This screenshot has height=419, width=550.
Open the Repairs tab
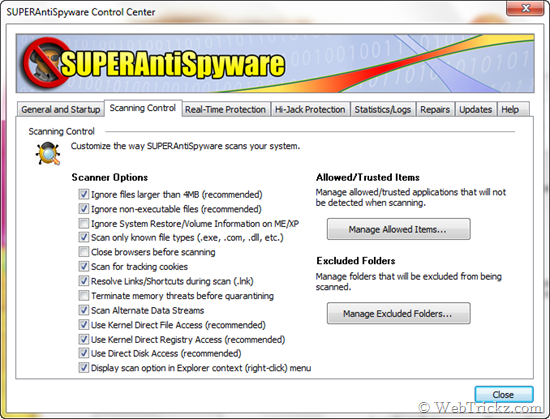point(435,109)
